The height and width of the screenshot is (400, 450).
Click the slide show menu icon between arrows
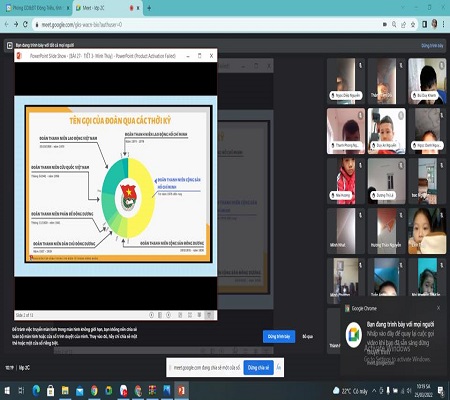[x=160, y=315]
